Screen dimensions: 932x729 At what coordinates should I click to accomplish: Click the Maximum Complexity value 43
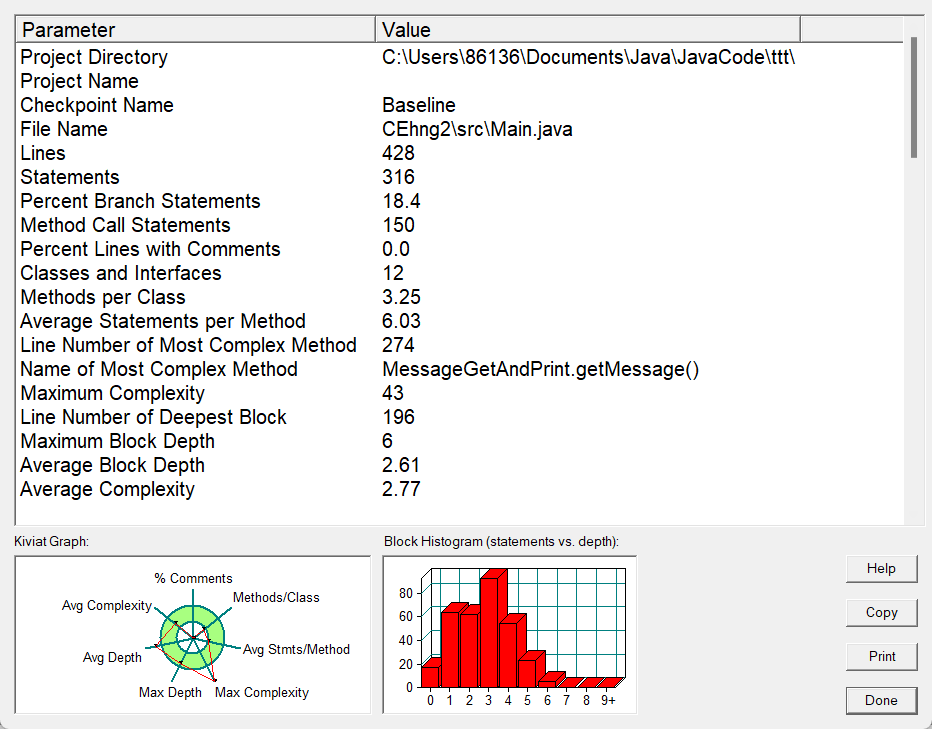click(393, 393)
